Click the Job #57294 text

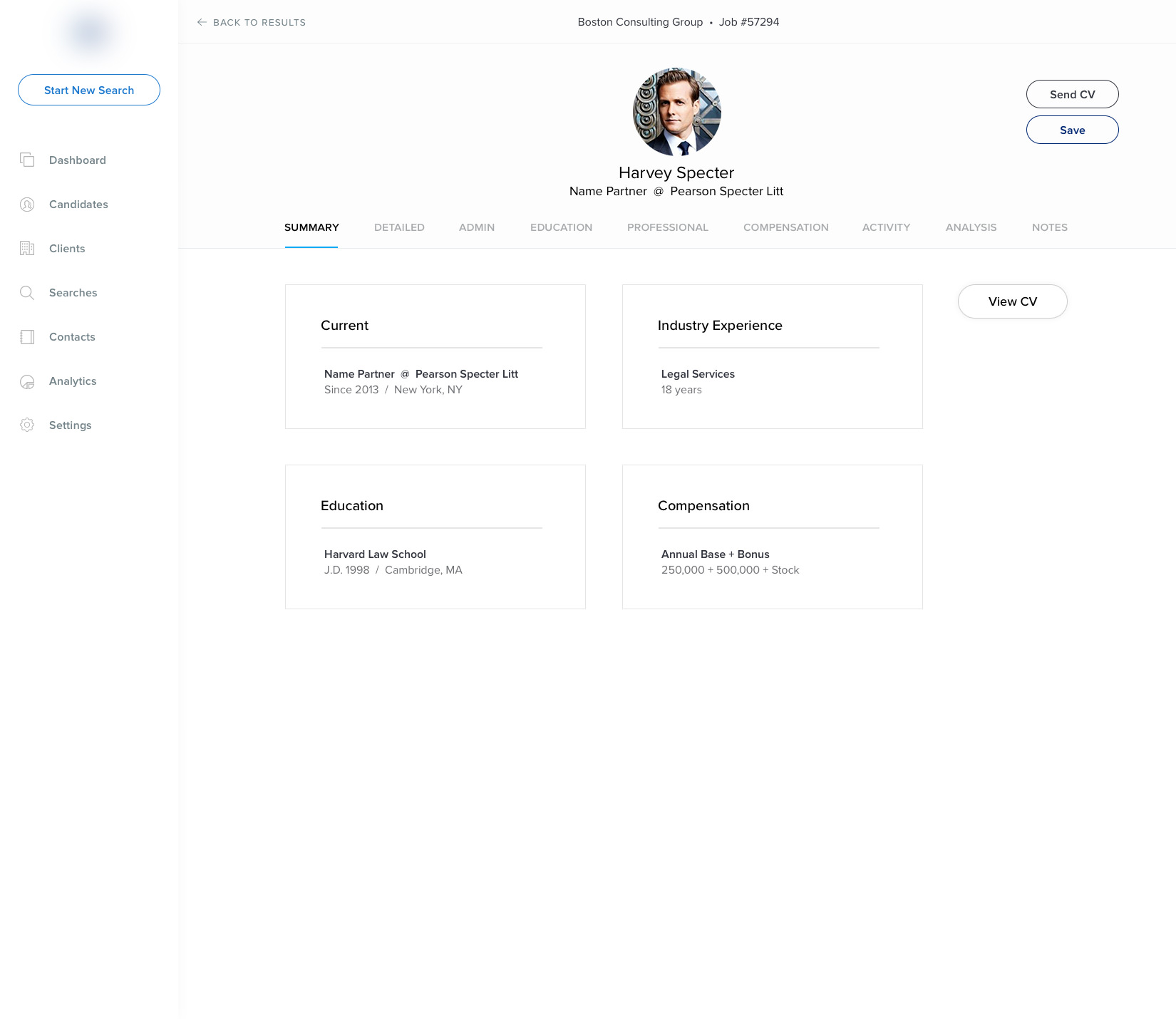(x=749, y=22)
